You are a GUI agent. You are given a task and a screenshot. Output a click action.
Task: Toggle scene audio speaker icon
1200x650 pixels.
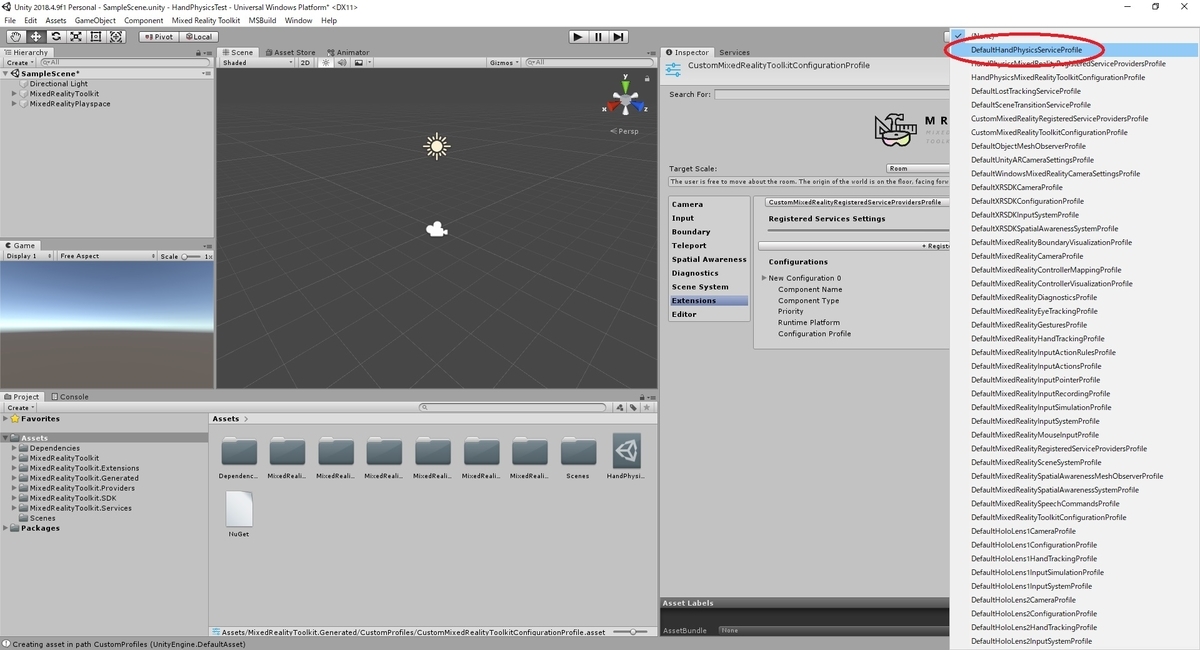343,62
